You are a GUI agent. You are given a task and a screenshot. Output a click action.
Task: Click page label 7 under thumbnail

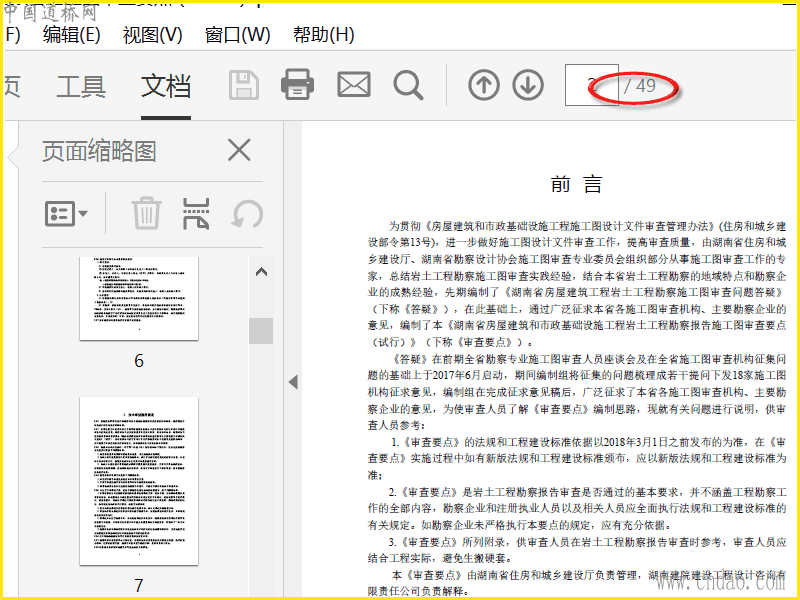[139, 585]
